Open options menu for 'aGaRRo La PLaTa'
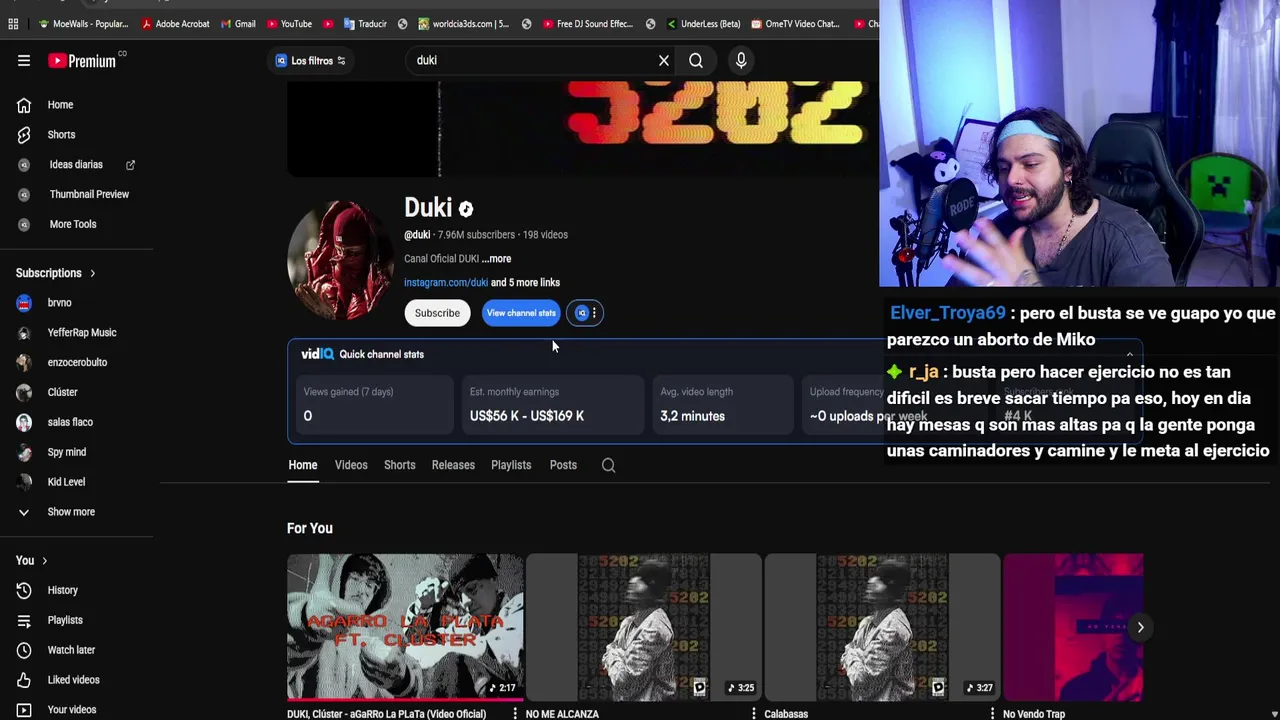The height and width of the screenshot is (720, 1280). [x=515, y=713]
